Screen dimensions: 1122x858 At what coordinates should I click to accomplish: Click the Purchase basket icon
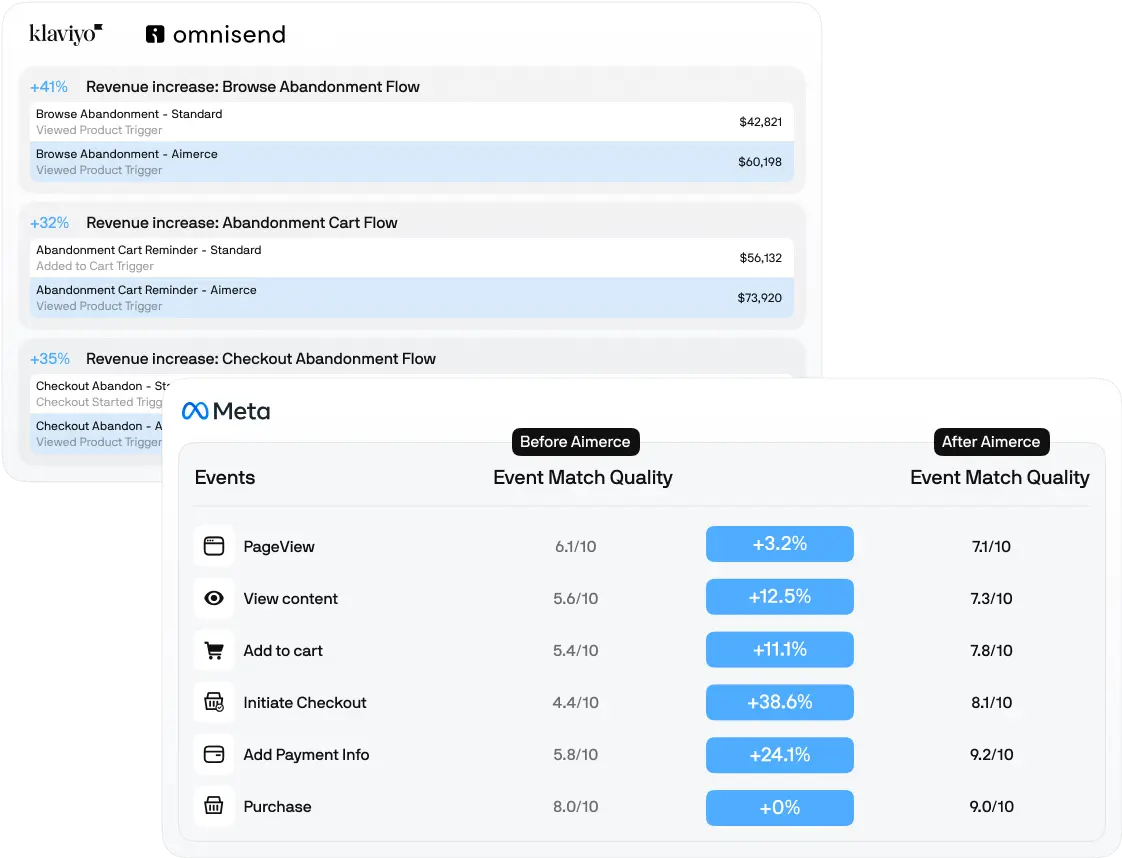pos(214,806)
